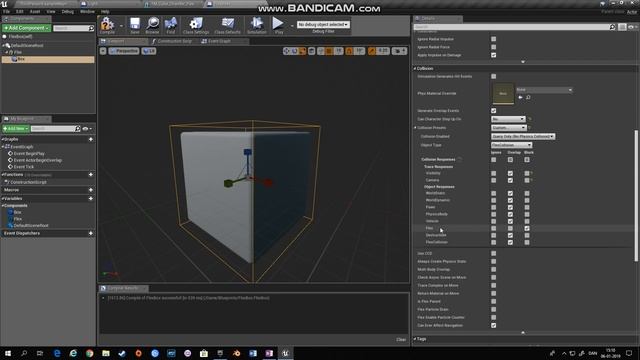Add a new event dispatcher with plus icon
The height and width of the screenshot is (360, 640).
[x=91, y=233]
